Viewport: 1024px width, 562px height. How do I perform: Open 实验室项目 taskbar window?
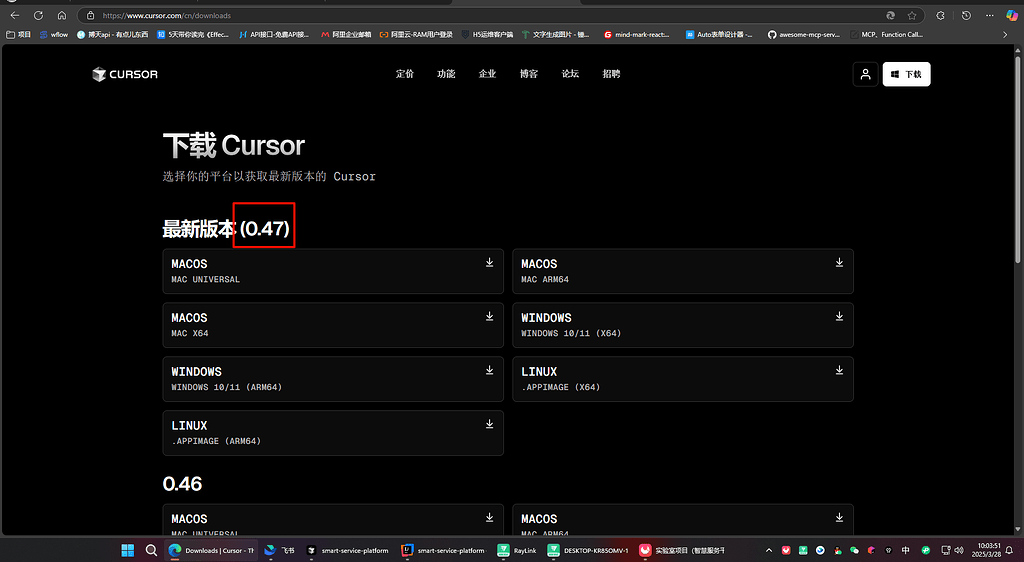coord(682,550)
